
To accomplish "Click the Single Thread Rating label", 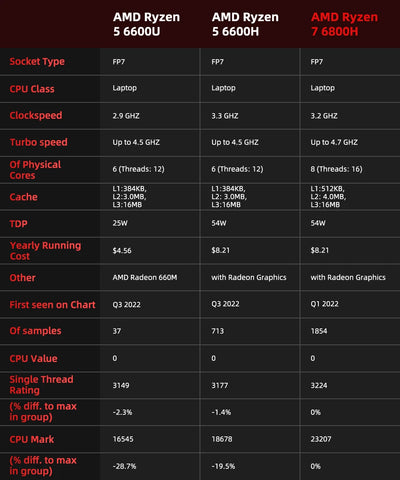I will 41,385.
